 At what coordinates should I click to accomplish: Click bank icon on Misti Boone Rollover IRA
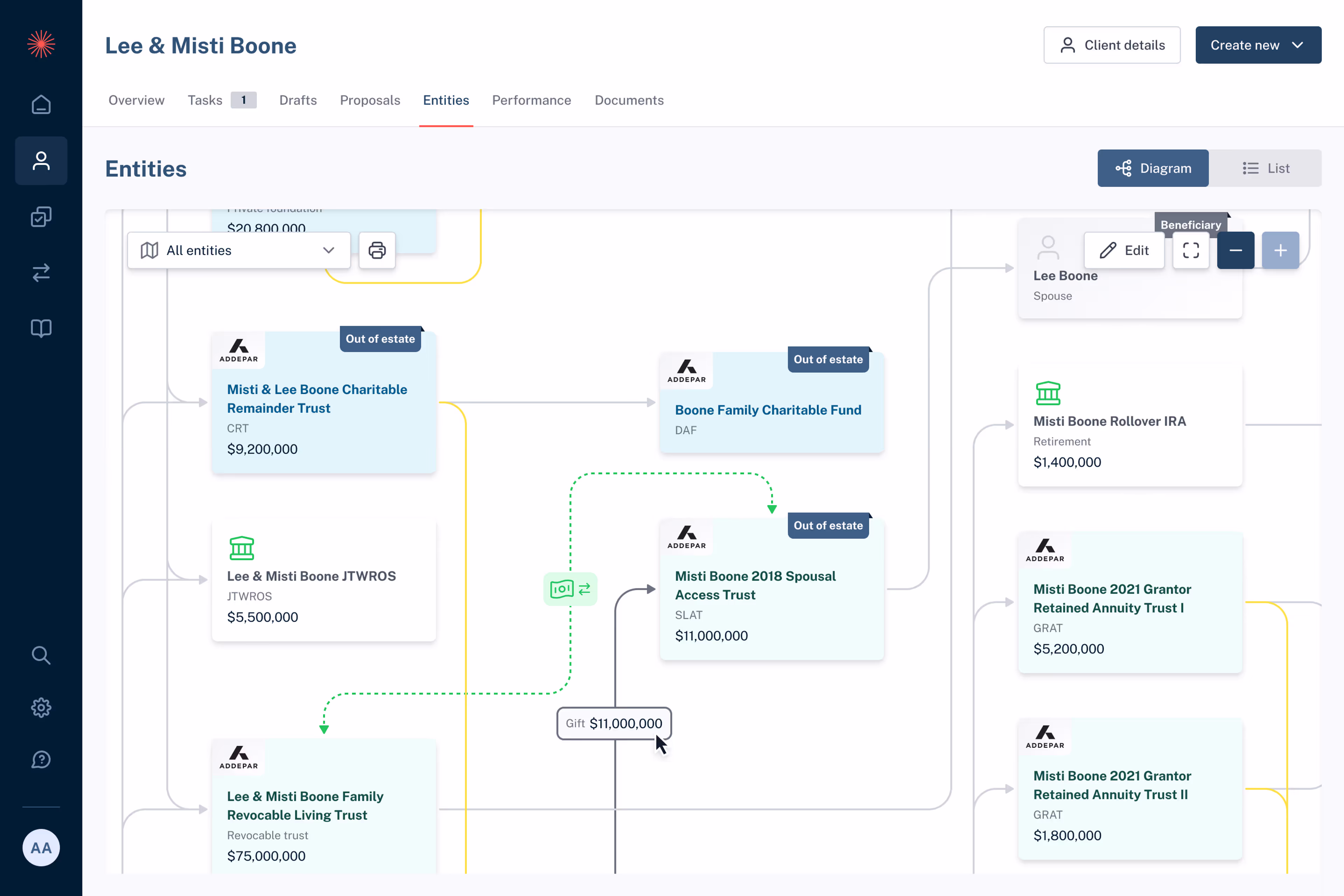tap(1048, 393)
